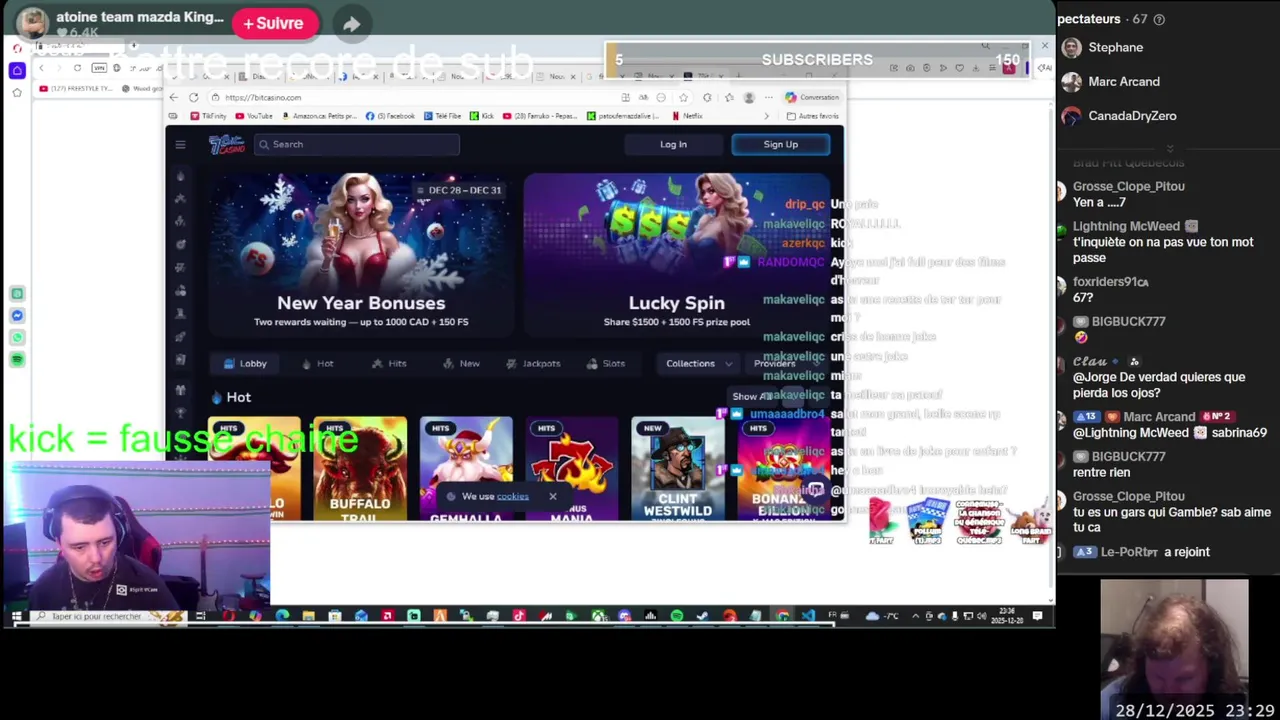Click the outer browser sidebar Messenger icon
Viewport: 1280px width, 720px height.
click(17, 316)
